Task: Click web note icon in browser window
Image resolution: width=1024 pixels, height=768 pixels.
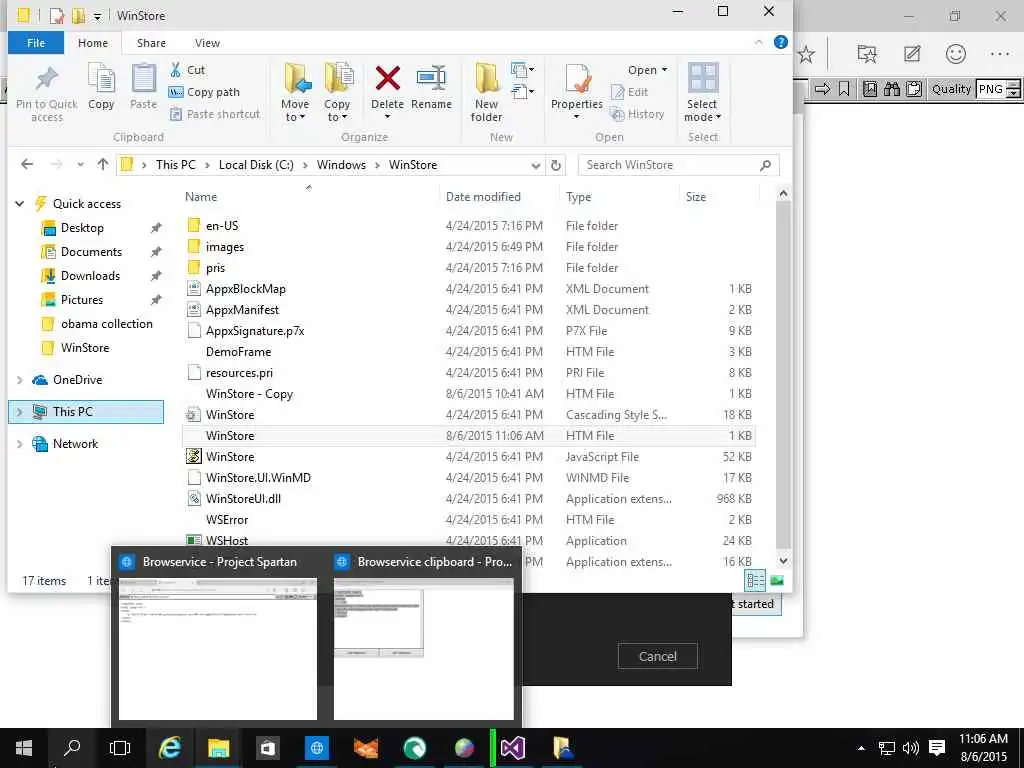Action: [912, 54]
